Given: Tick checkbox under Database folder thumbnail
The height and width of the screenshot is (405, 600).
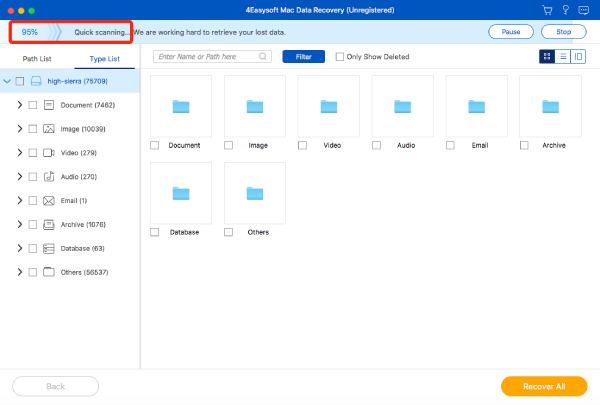Looking at the screenshot, I should click(155, 232).
